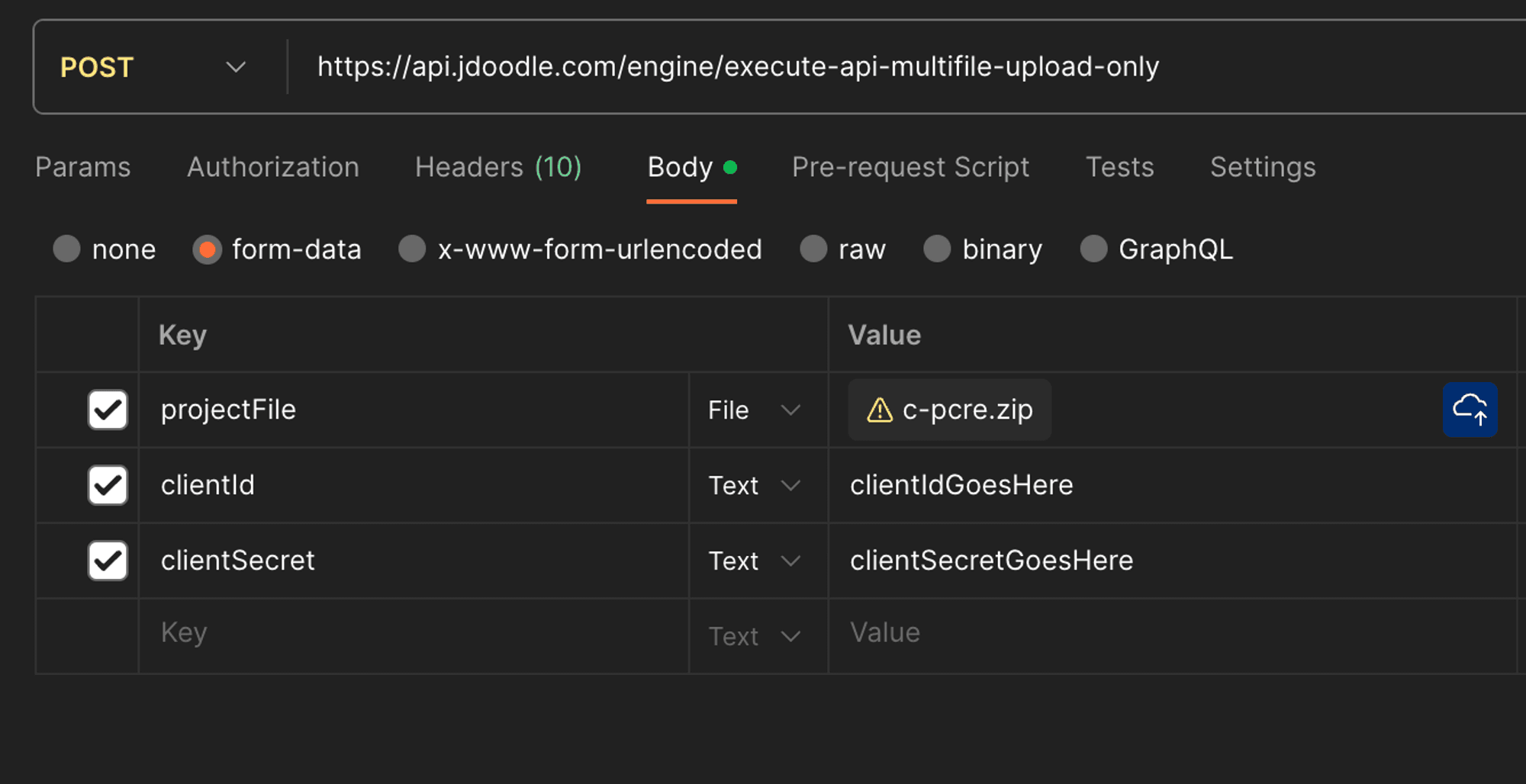
Task: Open the Settings tab
Action: (1263, 167)
